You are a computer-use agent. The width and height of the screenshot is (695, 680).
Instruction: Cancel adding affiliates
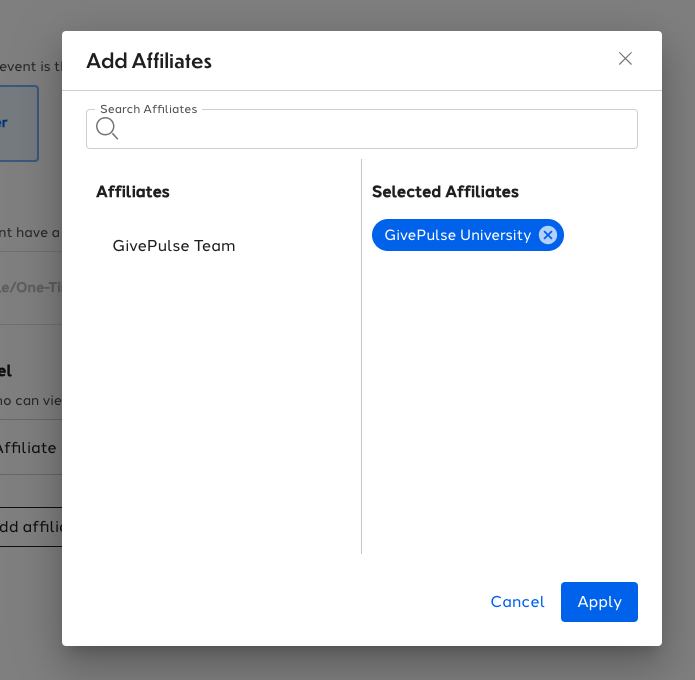click(x=517, y=602)
